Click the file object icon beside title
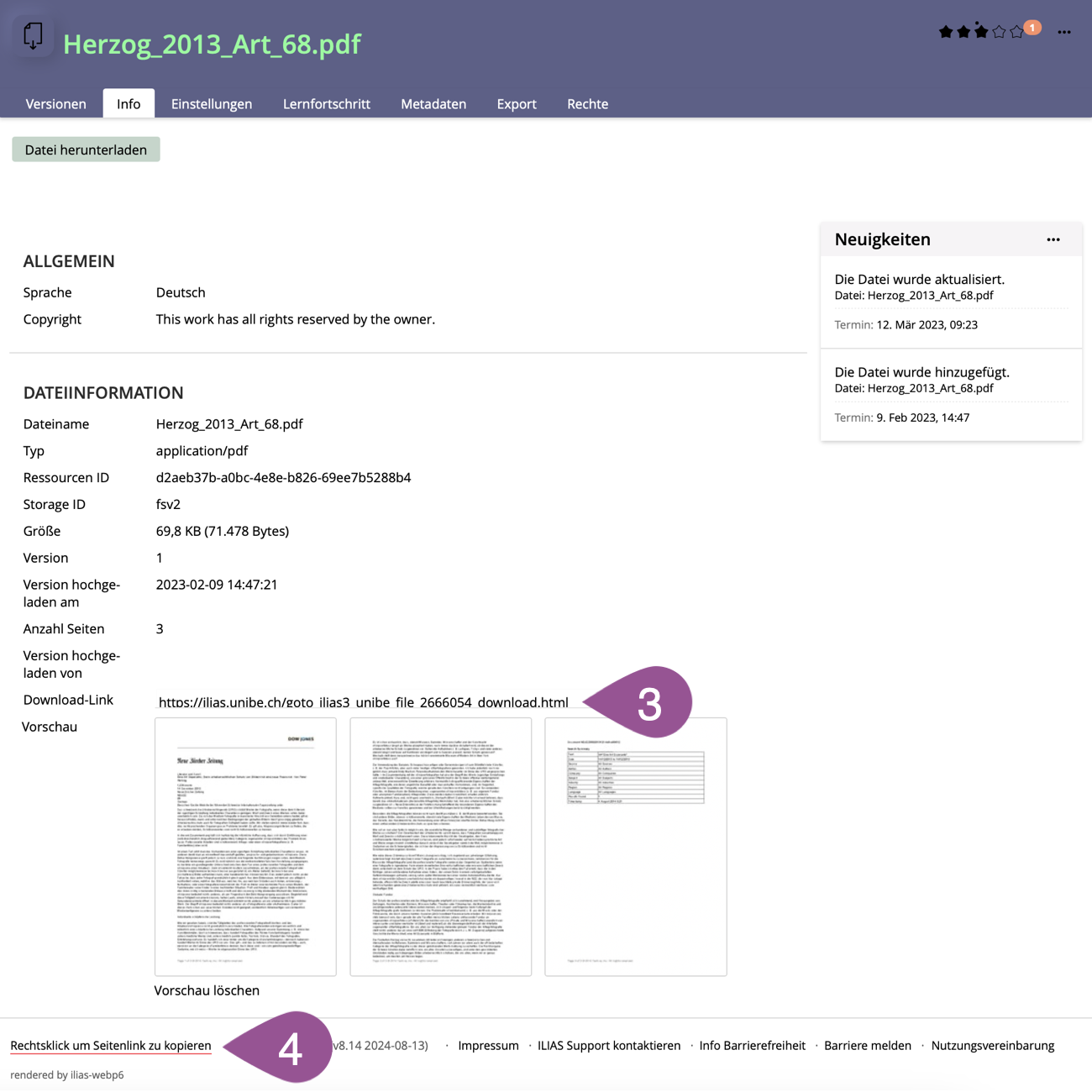This screenshot has height=1092, width=1092. (x=34, y=36)
